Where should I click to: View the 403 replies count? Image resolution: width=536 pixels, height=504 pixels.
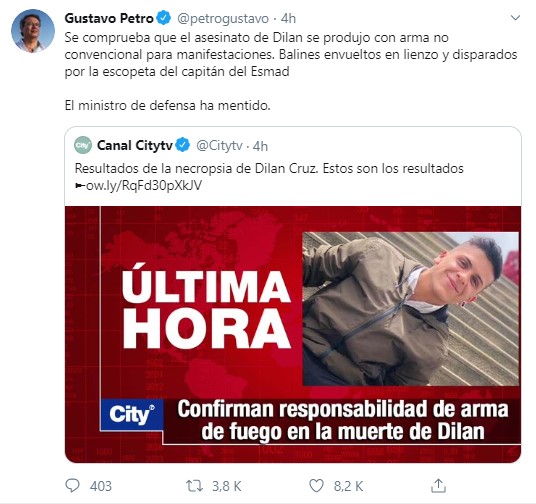(x=101, y=486)
